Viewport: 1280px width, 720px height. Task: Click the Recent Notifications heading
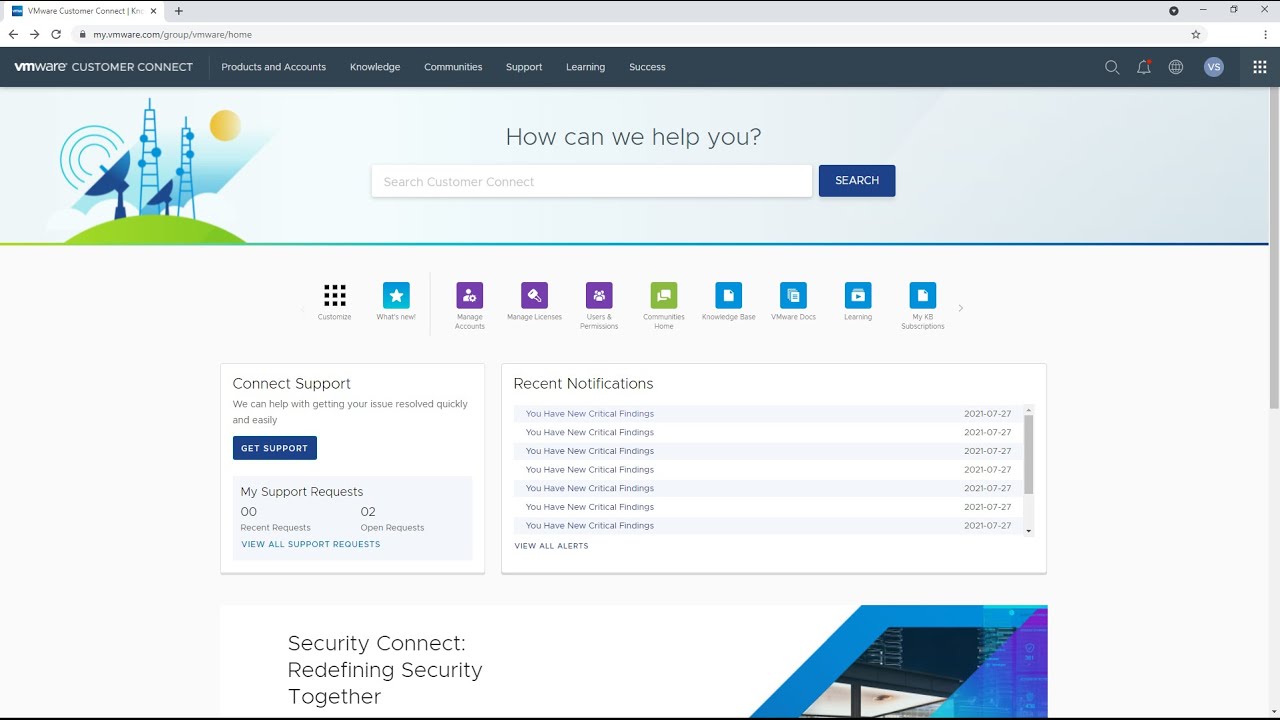click(583, 384)
